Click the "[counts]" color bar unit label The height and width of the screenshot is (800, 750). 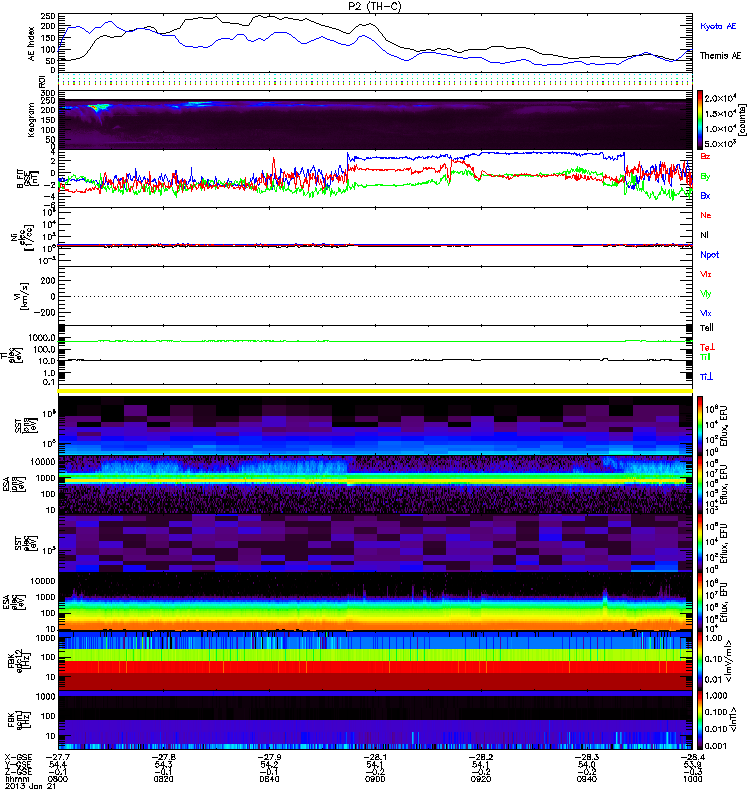(x=742, y=120)
